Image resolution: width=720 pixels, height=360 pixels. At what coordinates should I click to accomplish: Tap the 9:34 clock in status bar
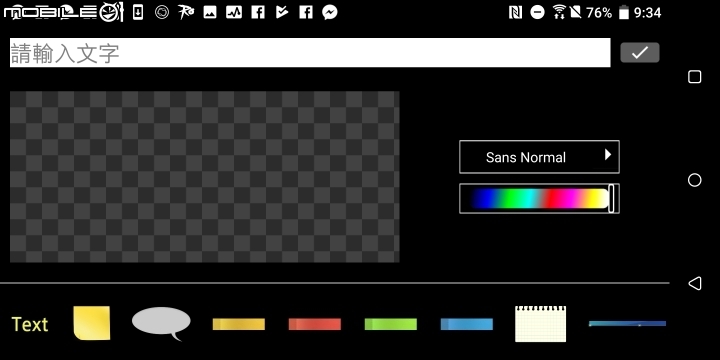pos(647,13)
